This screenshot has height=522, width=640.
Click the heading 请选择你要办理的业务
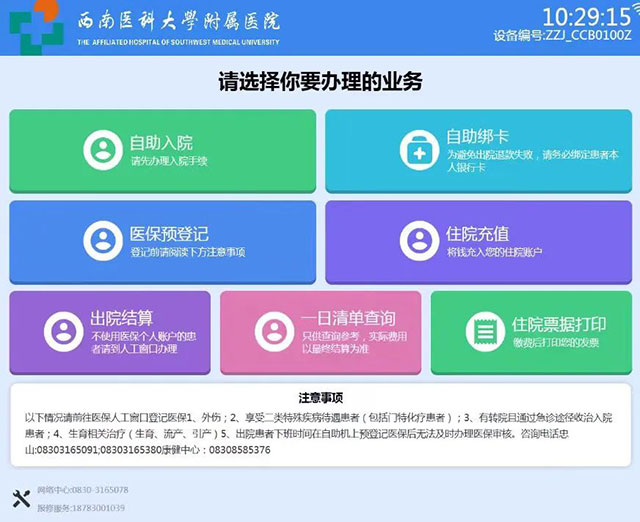(320, 81)
